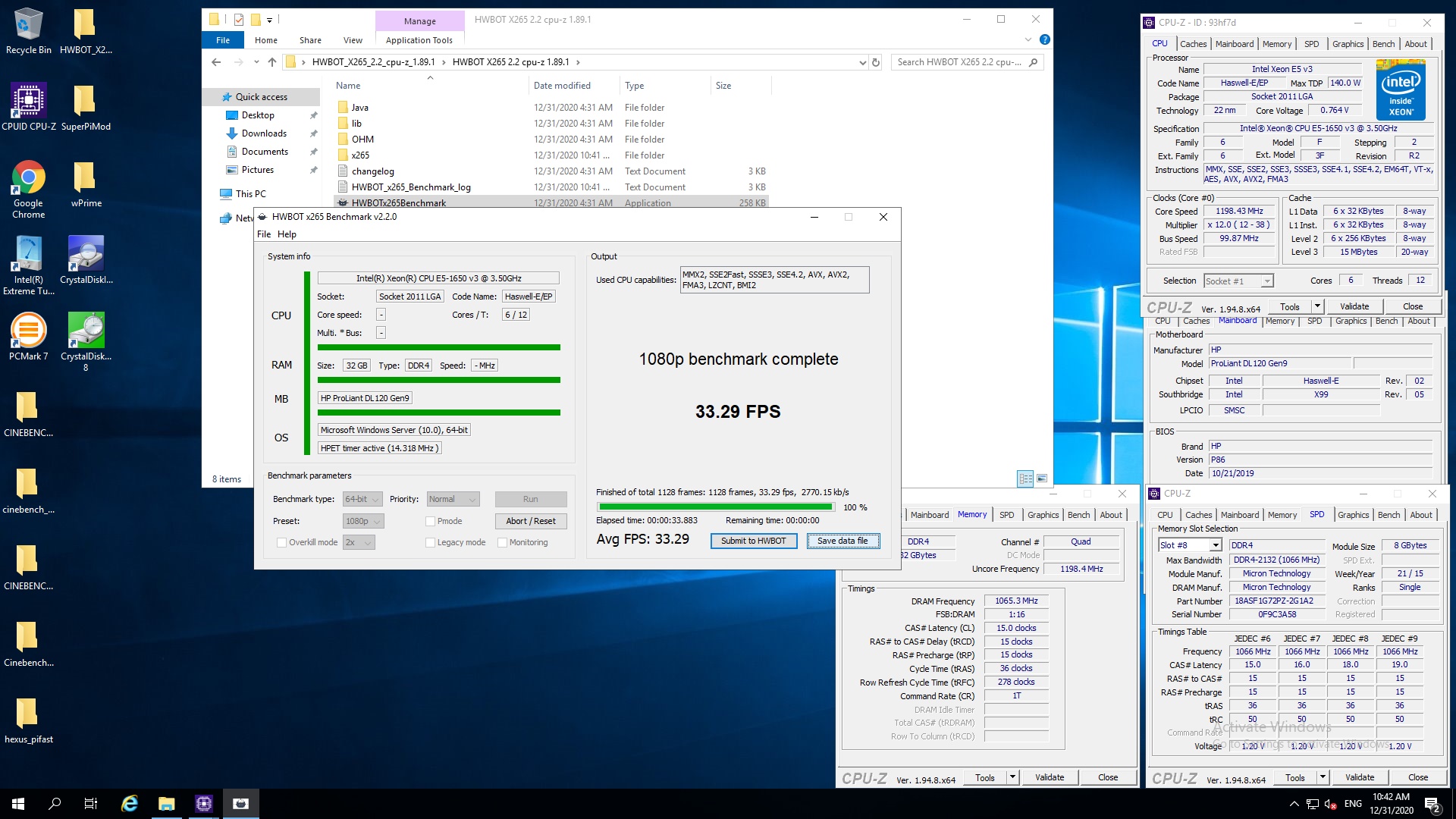Open the Overkill 2x multiplier dropdown
The width and height of the screenshot is (1456, 819).
click(x=359, y=542)
